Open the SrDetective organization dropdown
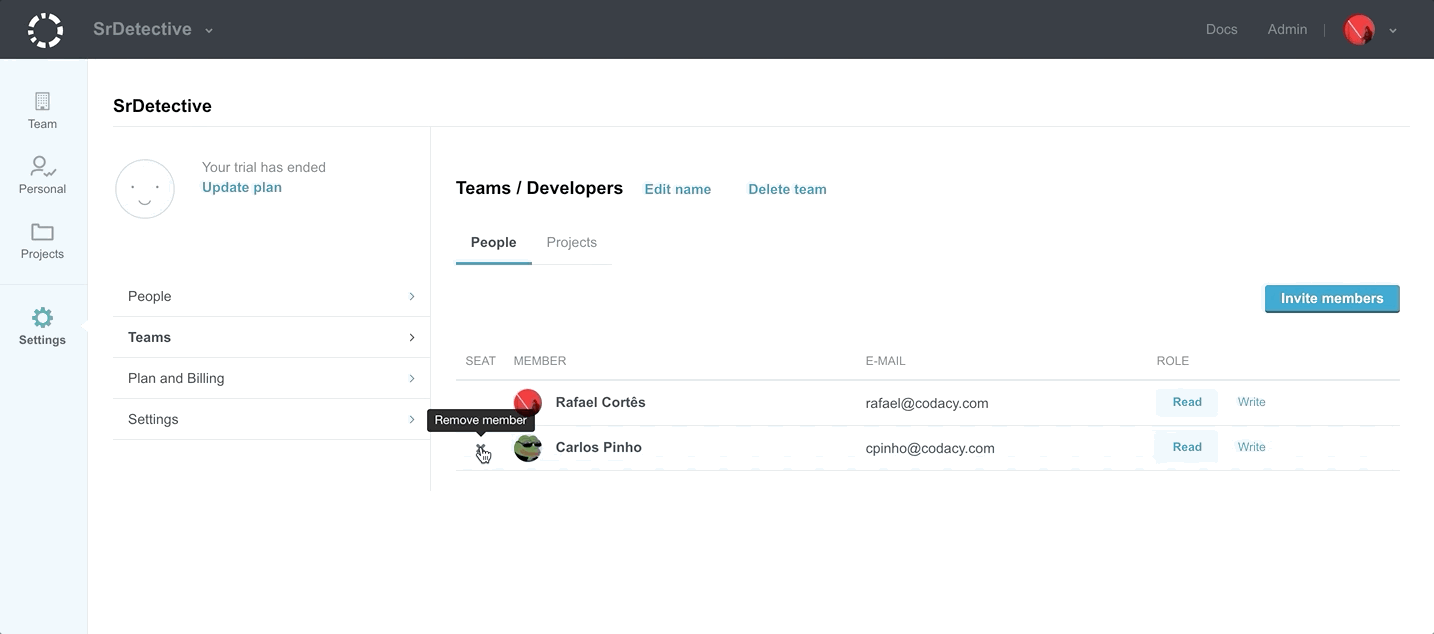 (152, 30)
